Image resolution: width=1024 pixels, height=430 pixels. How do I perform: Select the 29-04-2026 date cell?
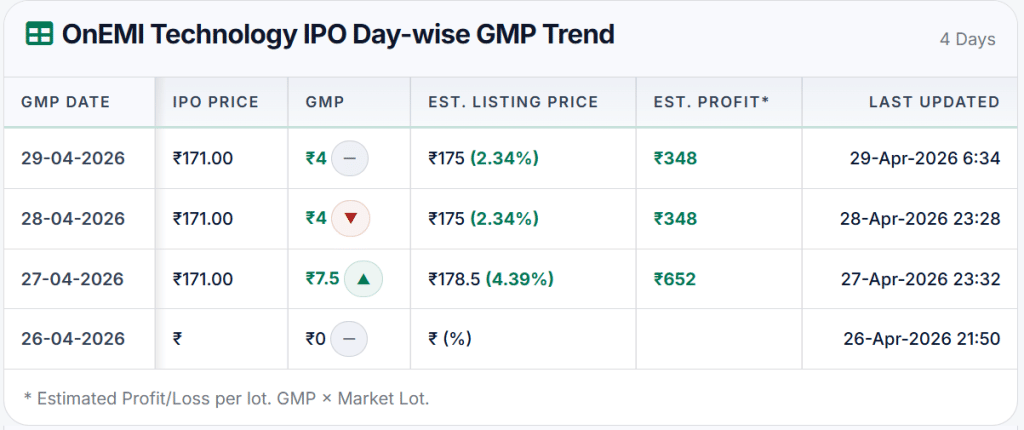click(x=73, y=158)
